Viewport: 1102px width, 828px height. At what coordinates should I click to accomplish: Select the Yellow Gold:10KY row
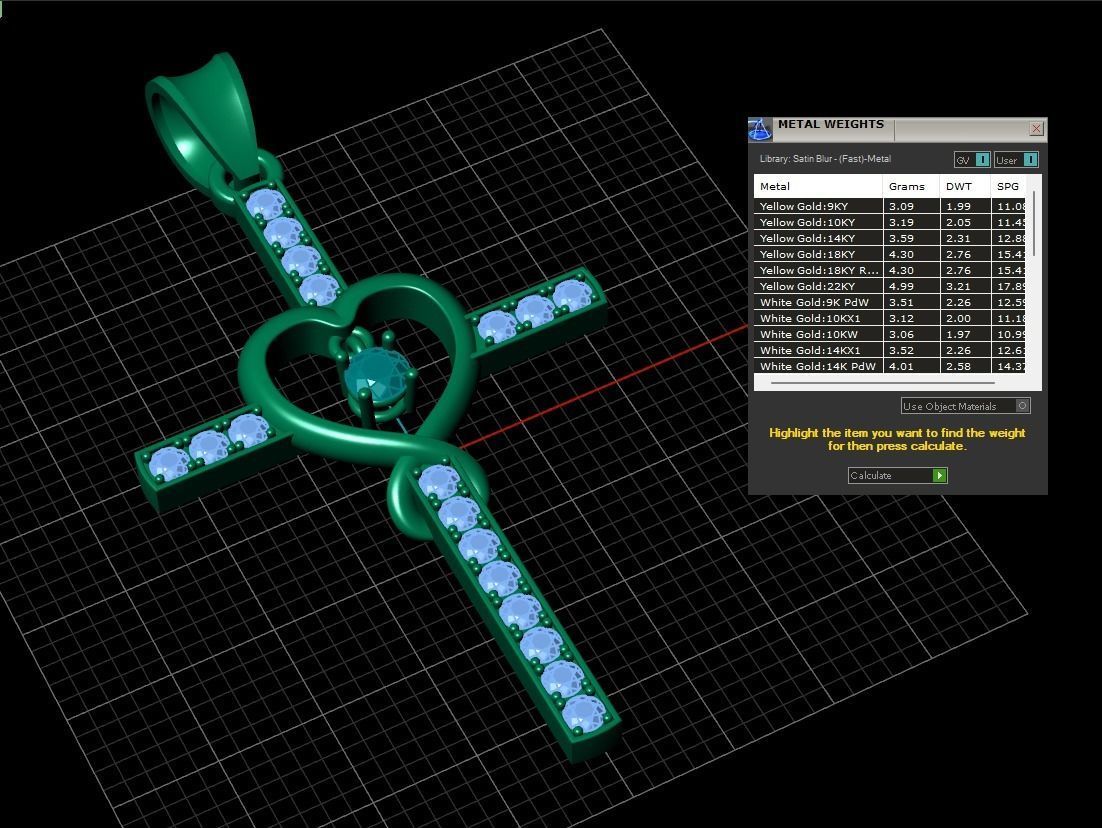890,222
